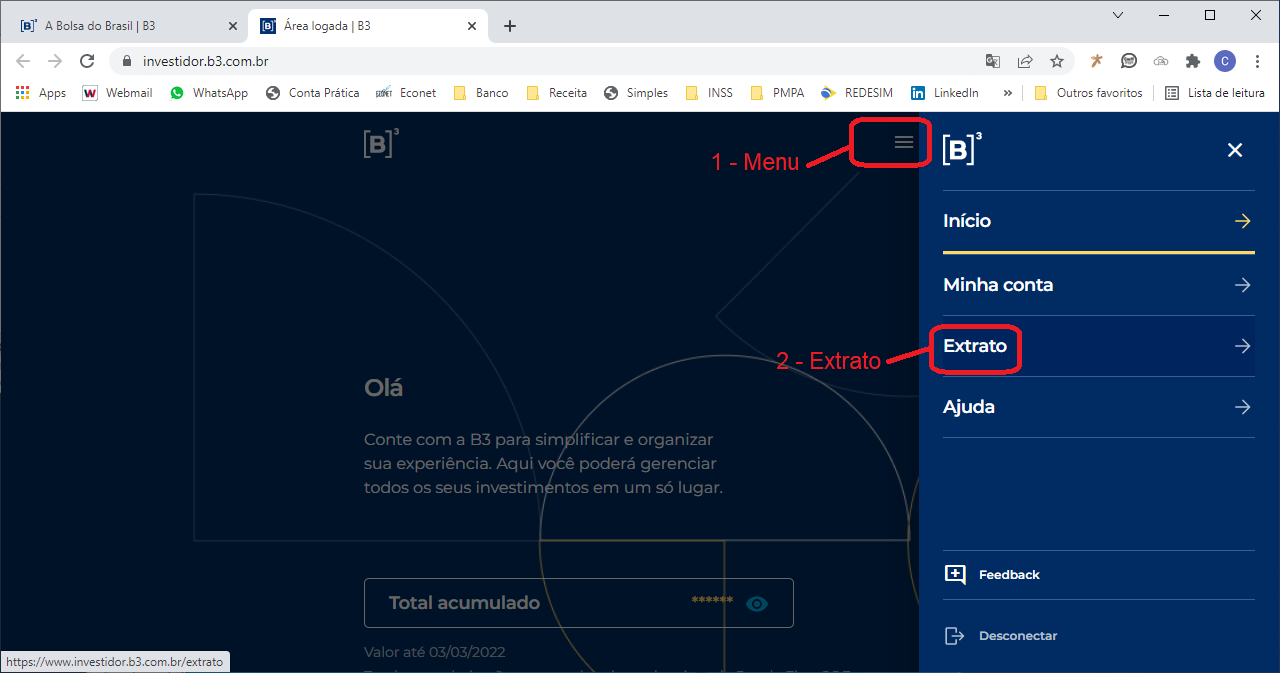This screenshot has width=1280, height=688.
Task: Click the share page icon
Action: click(1025, 61)
